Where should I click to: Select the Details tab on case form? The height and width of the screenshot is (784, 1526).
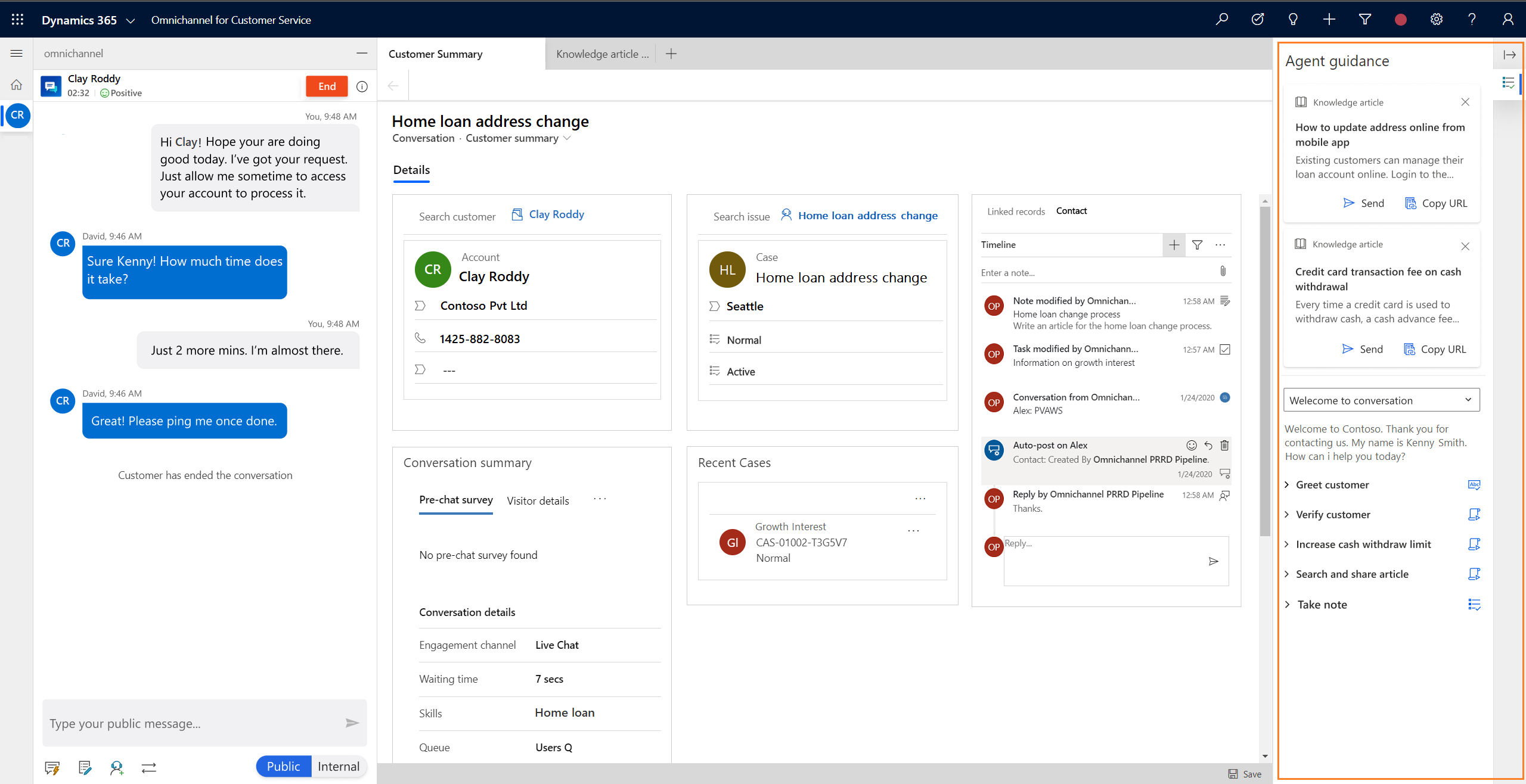pos(410,168)
